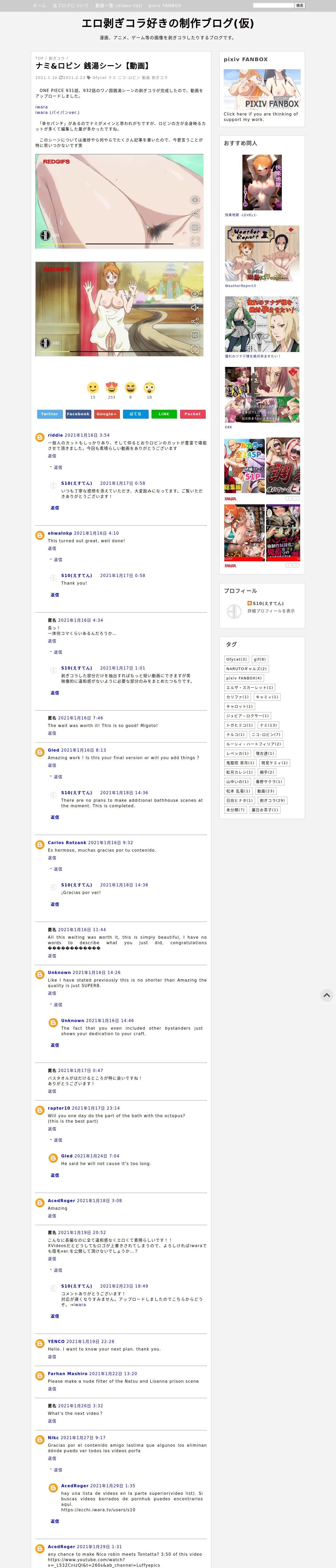
Task: Open the Gfycat tag under post title
Action: 99,78
